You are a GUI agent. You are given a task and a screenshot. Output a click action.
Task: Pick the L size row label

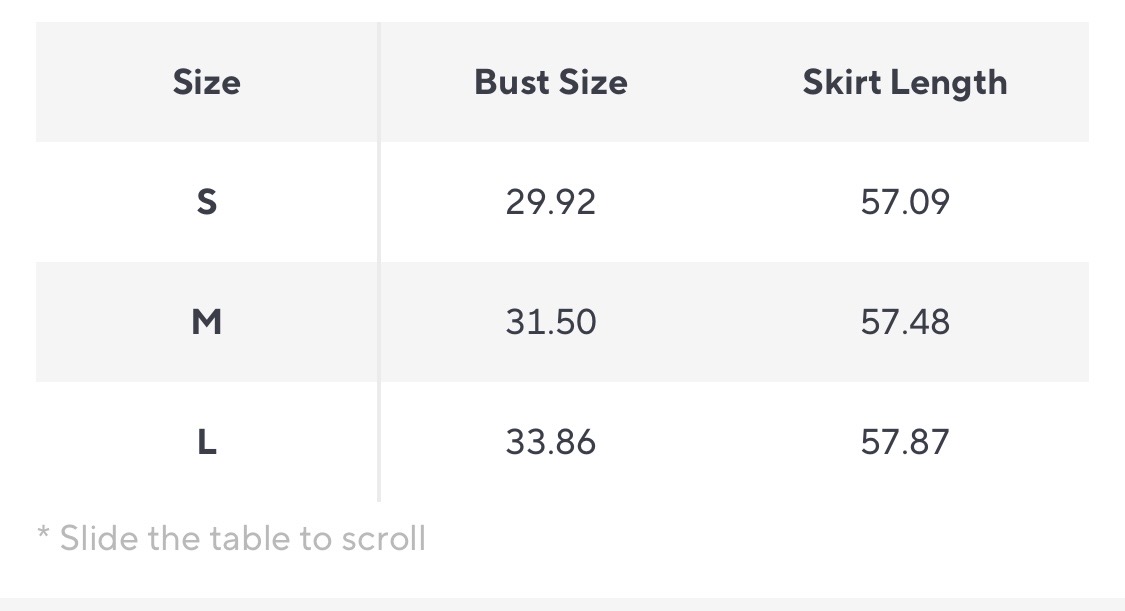206,442
